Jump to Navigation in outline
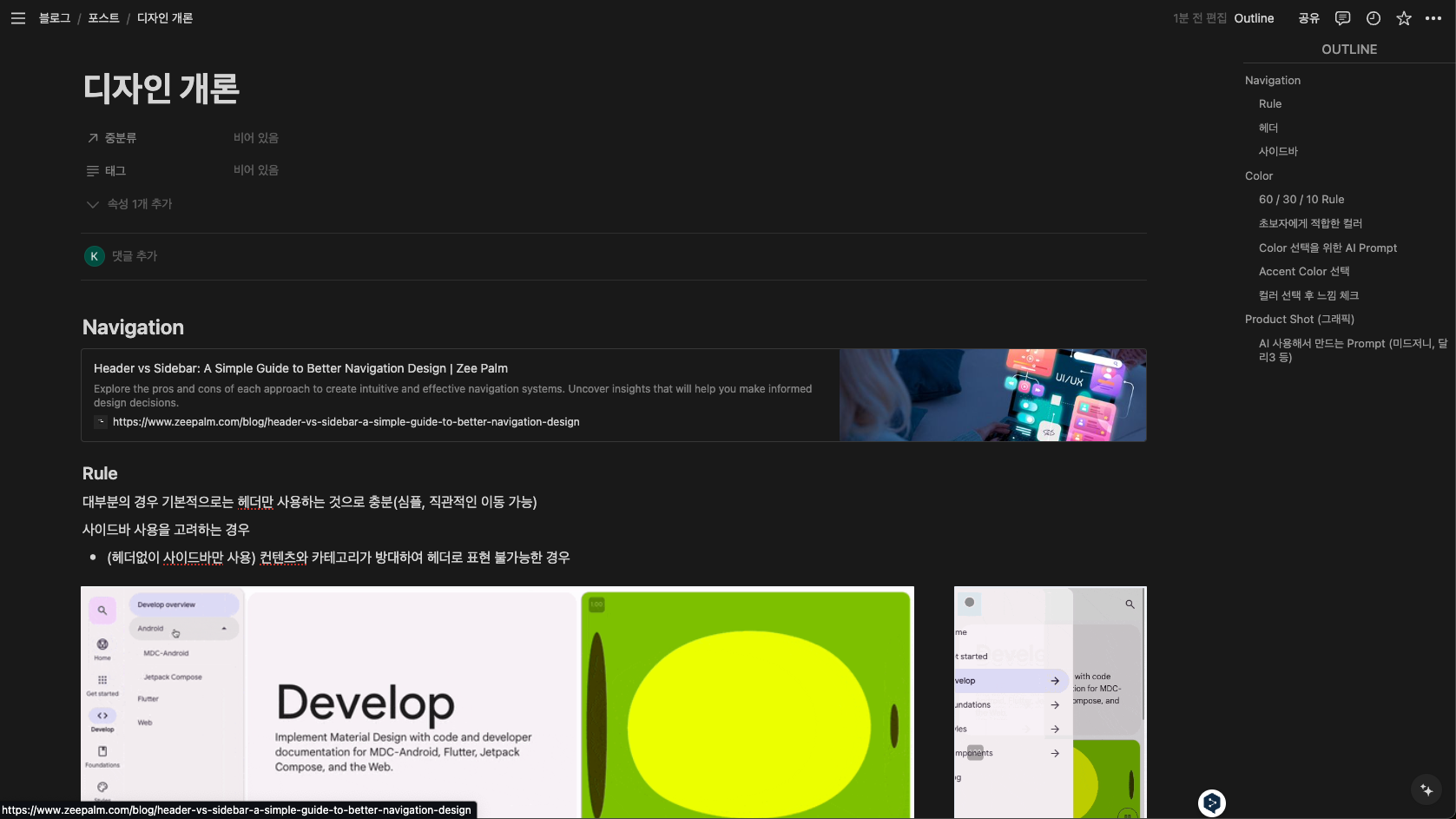The width and height of the screenshot is (1456, 819). [x=1273, y=81]
